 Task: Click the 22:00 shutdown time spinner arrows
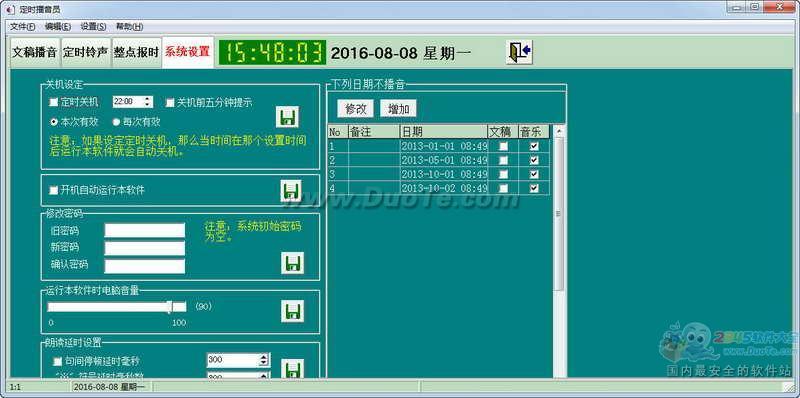[147, 102]
